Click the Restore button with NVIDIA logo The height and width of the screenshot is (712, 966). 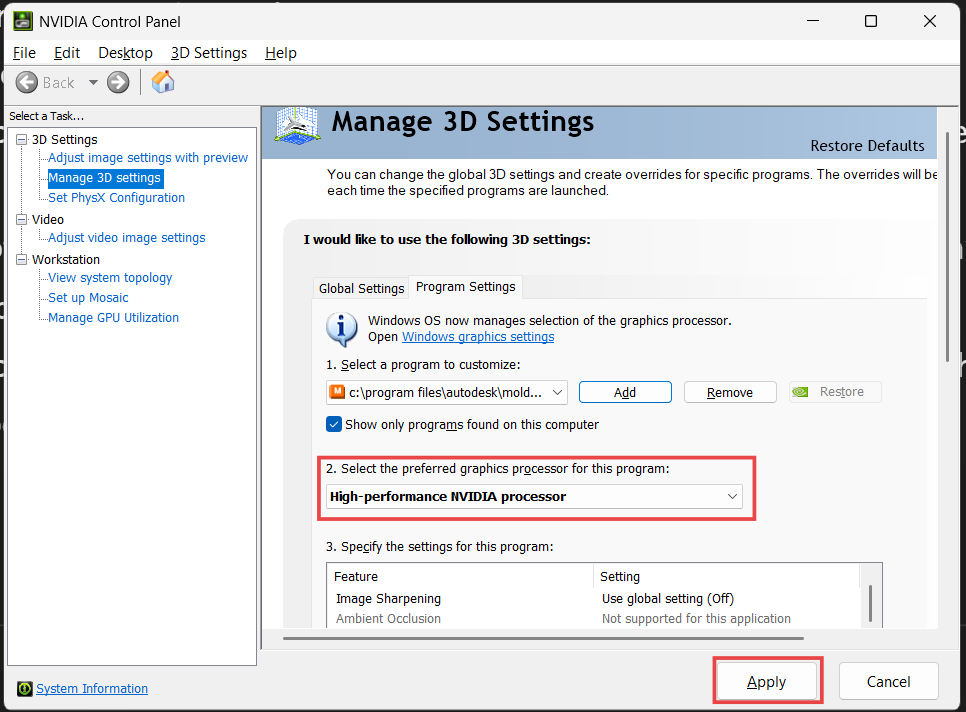(835, 392)
